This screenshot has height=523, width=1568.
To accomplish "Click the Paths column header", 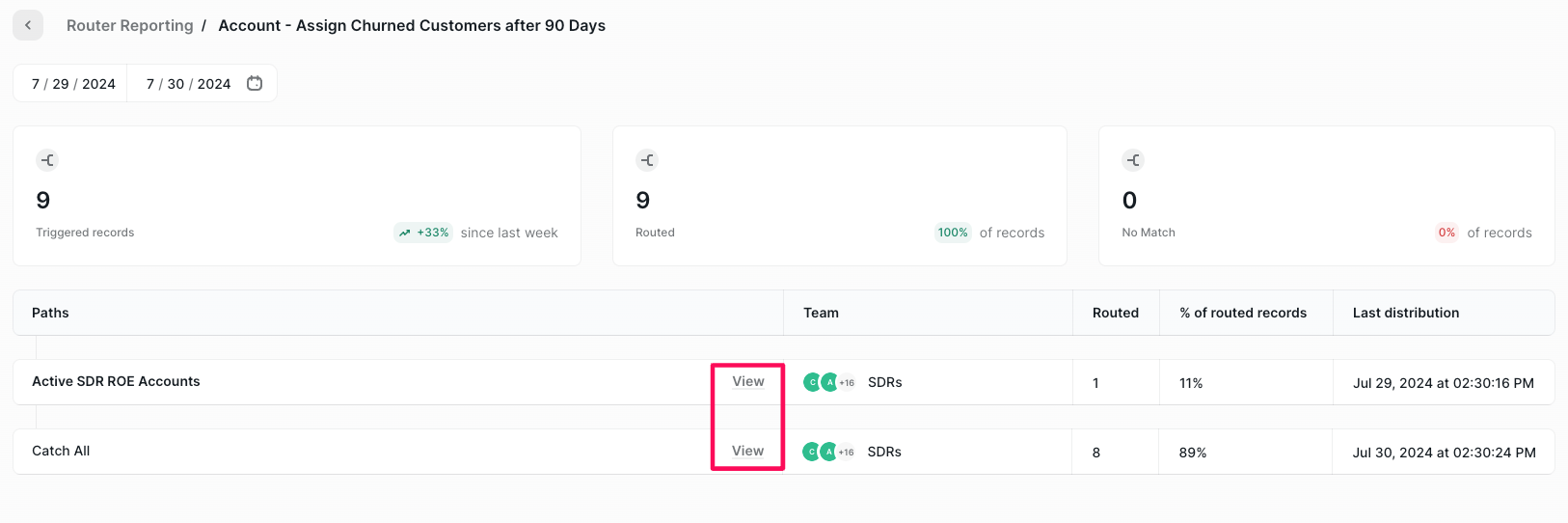I will pos(50,313).
